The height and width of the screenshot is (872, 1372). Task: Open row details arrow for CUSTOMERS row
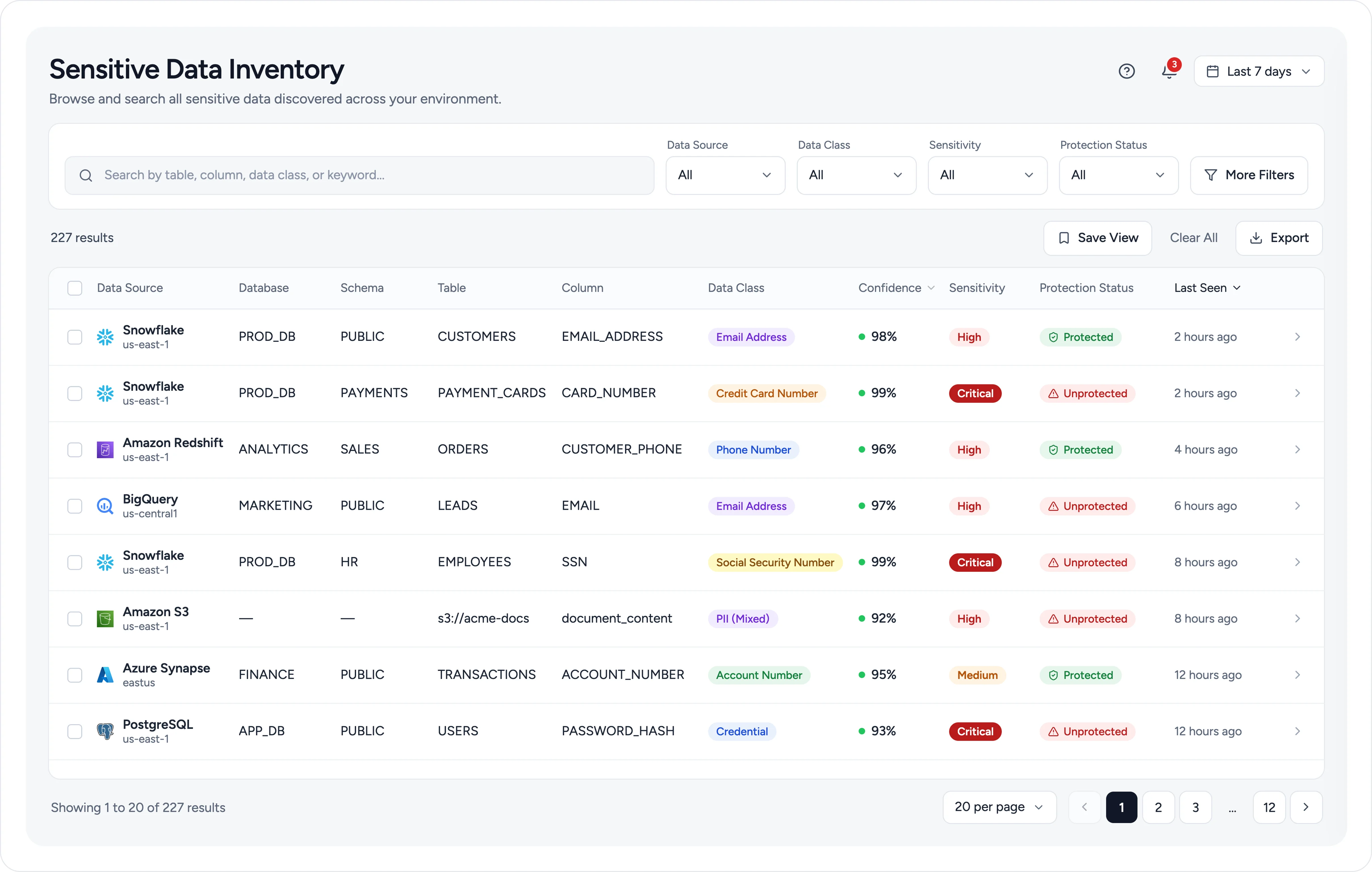coord(1297,337)
